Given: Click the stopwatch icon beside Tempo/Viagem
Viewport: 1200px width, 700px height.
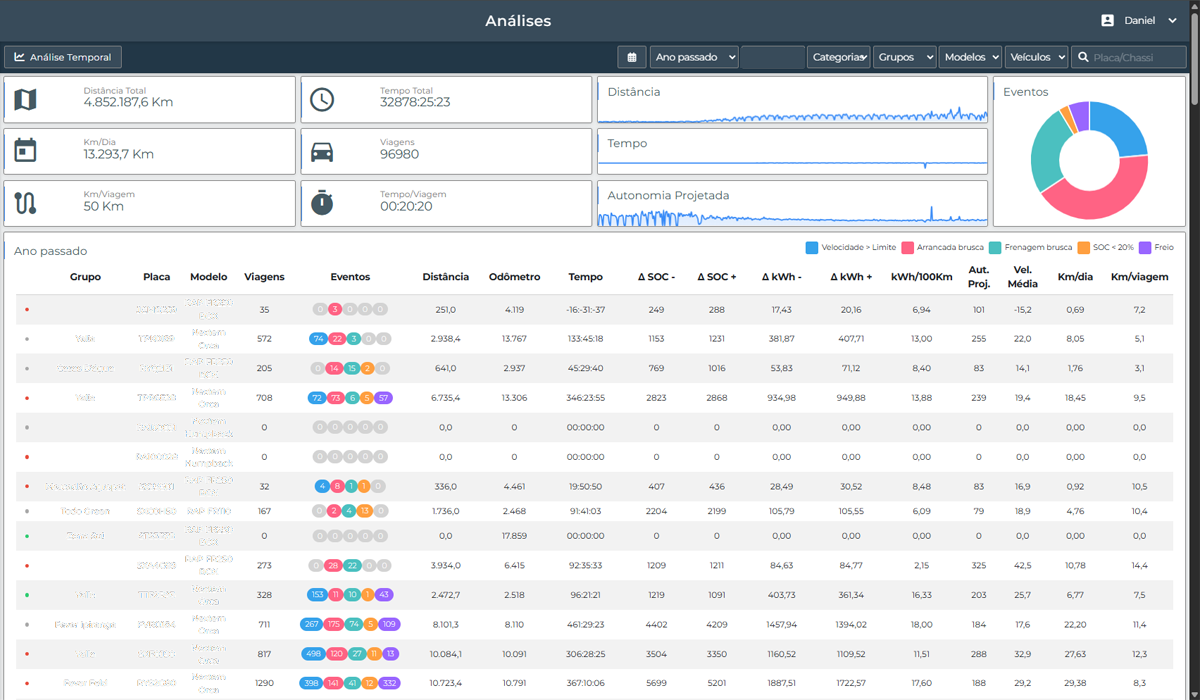Looking at the screenshot, I should (x=322, y=202).
